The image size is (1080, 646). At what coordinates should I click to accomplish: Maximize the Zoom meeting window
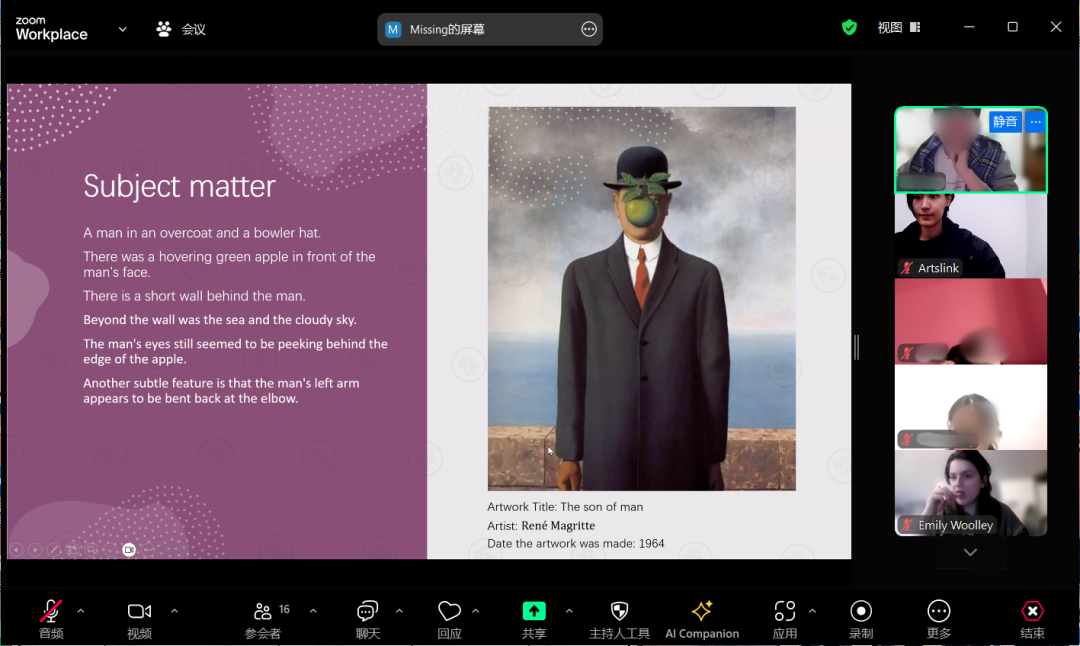[1012, 27]
